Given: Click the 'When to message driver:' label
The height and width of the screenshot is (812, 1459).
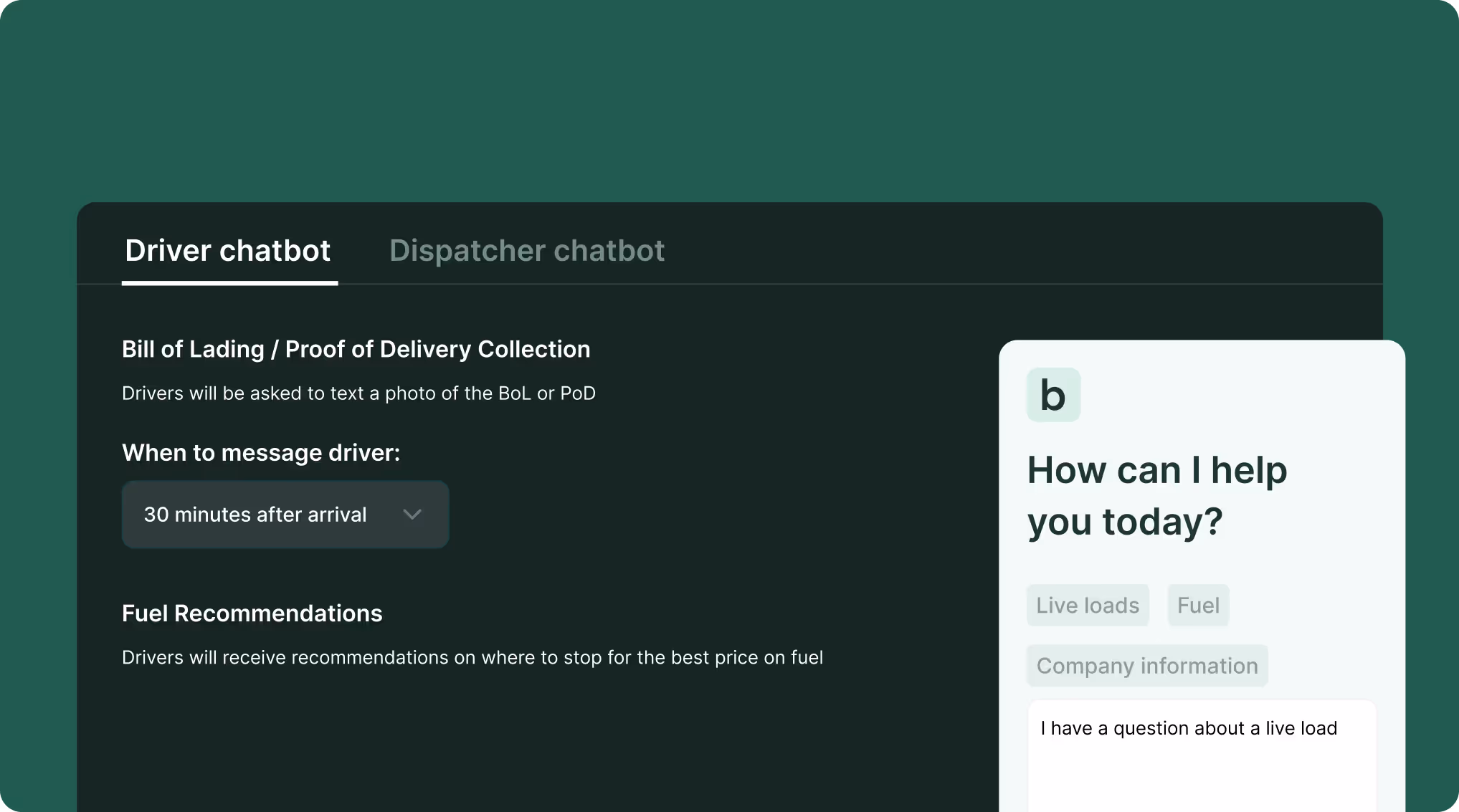Looking at the screenshot, I should [x=261, y=453].
